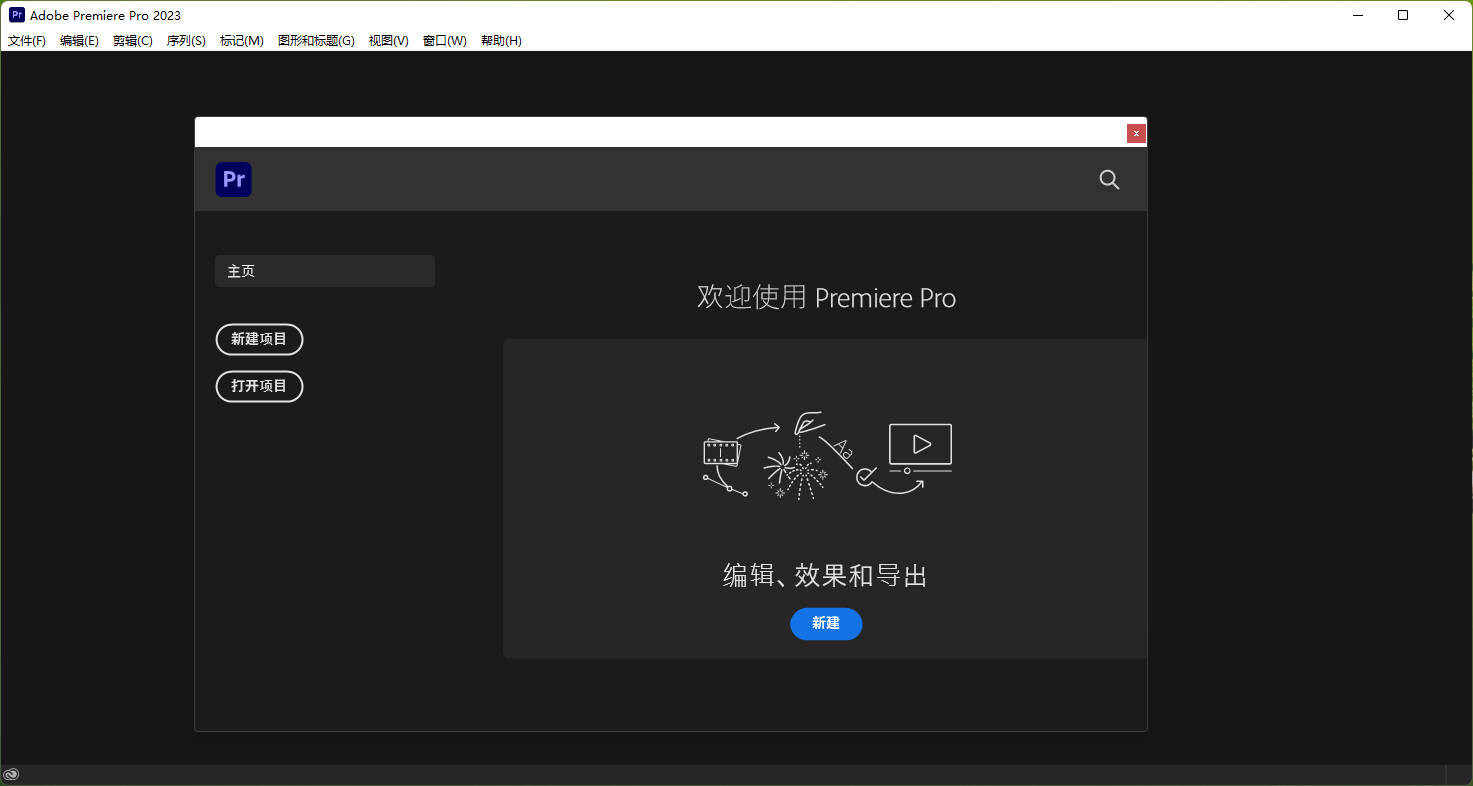Screen dimensions: 1473x786
Task: Click the editing workflow illustration
Action: pos(827,455)
